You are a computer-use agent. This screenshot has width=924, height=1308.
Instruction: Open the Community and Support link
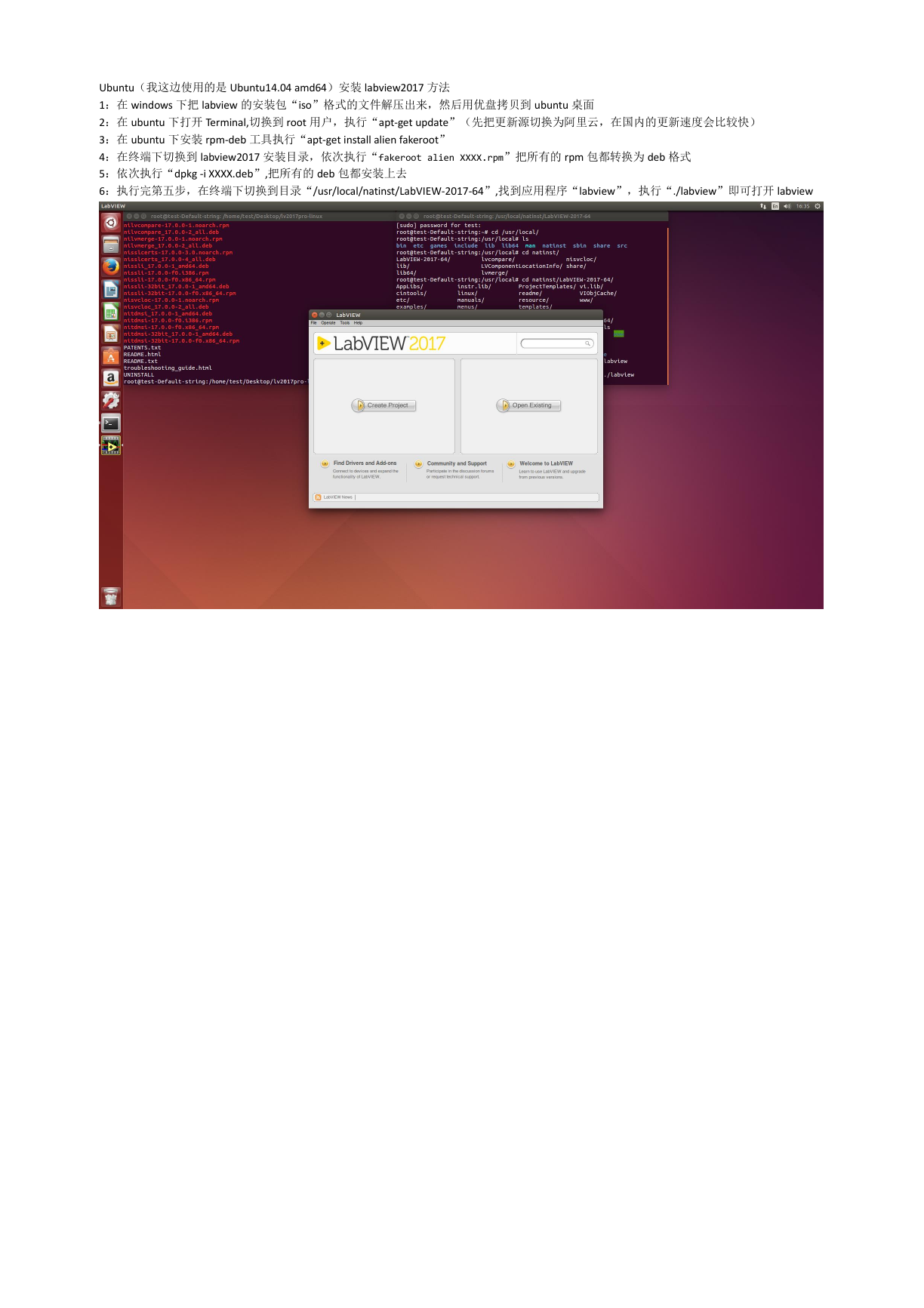coord(457,463)
